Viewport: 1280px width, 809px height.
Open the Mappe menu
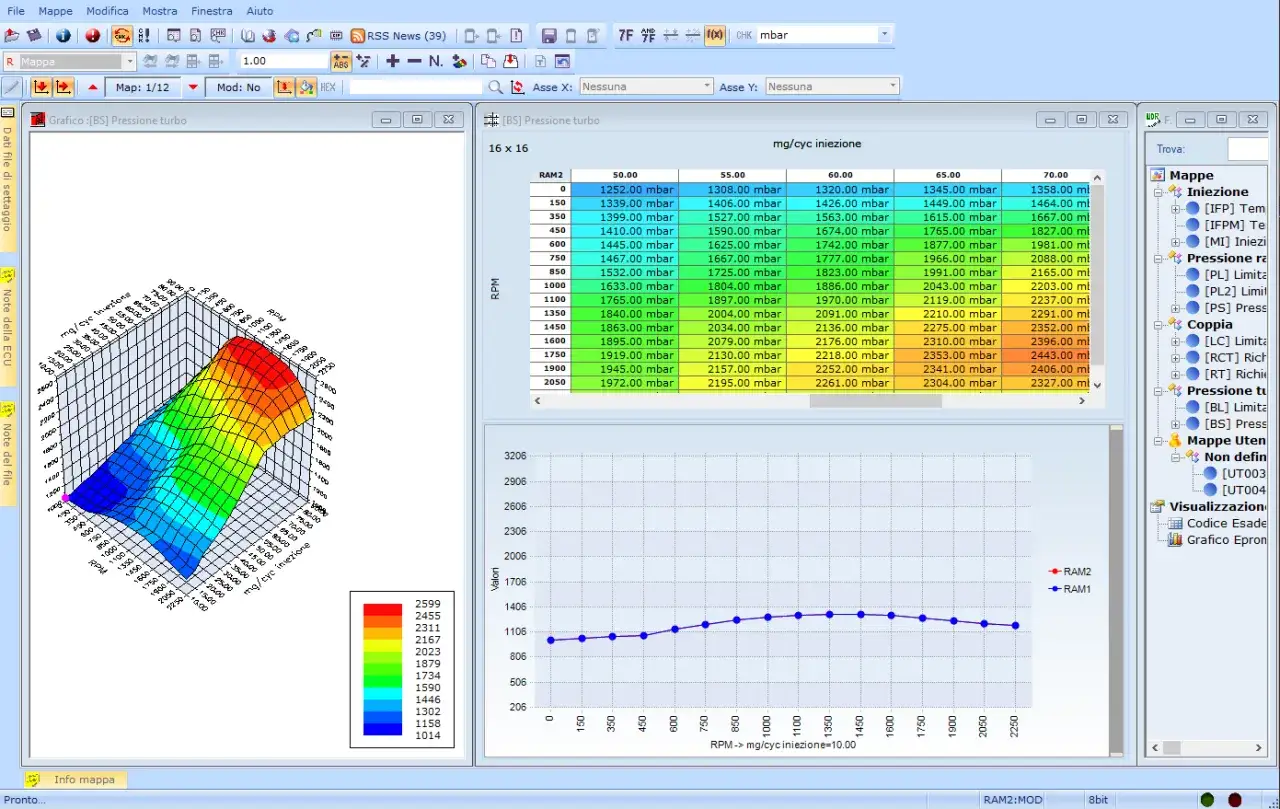click(x=55, y=11)
